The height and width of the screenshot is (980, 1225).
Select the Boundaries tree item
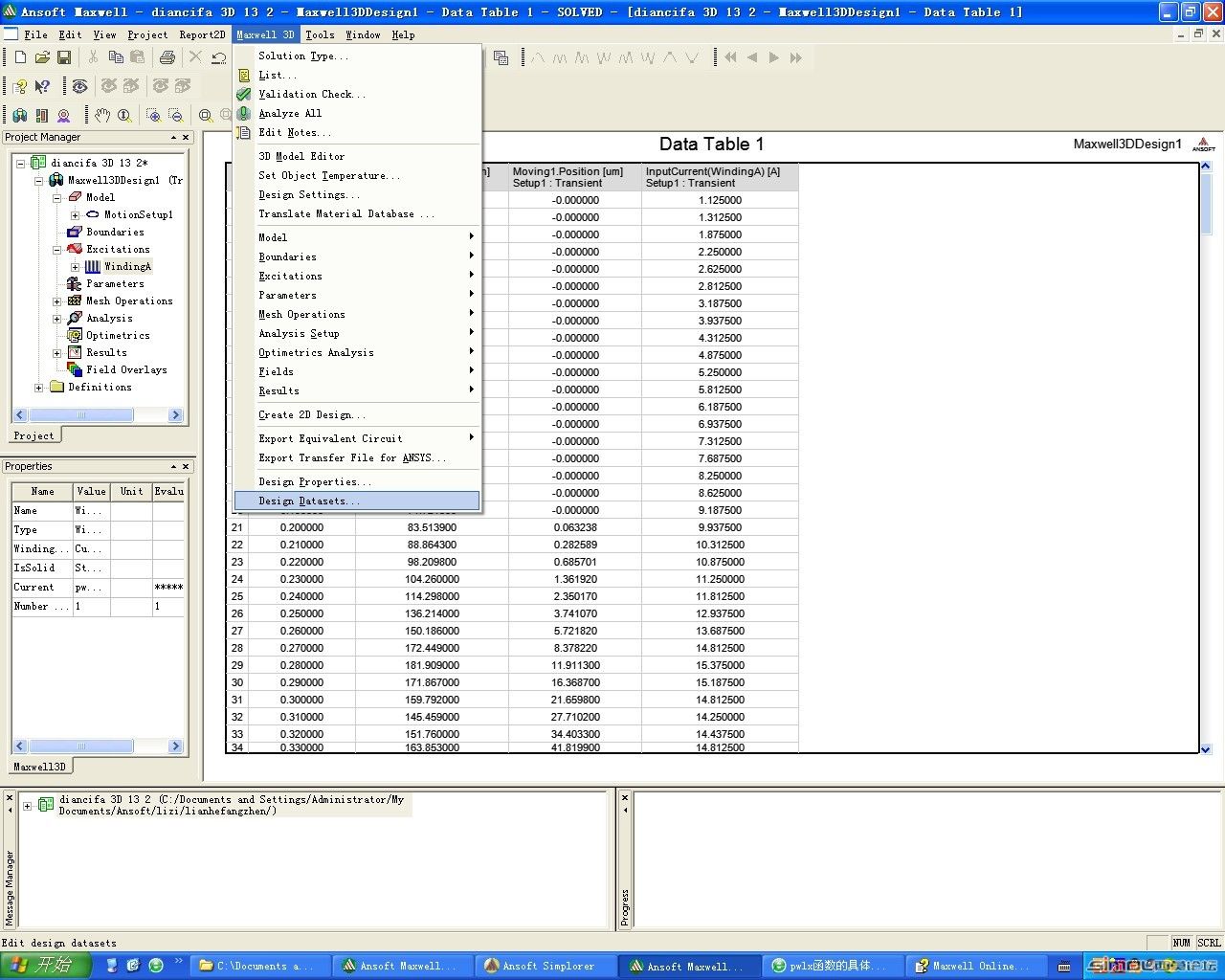pos(115,232)
